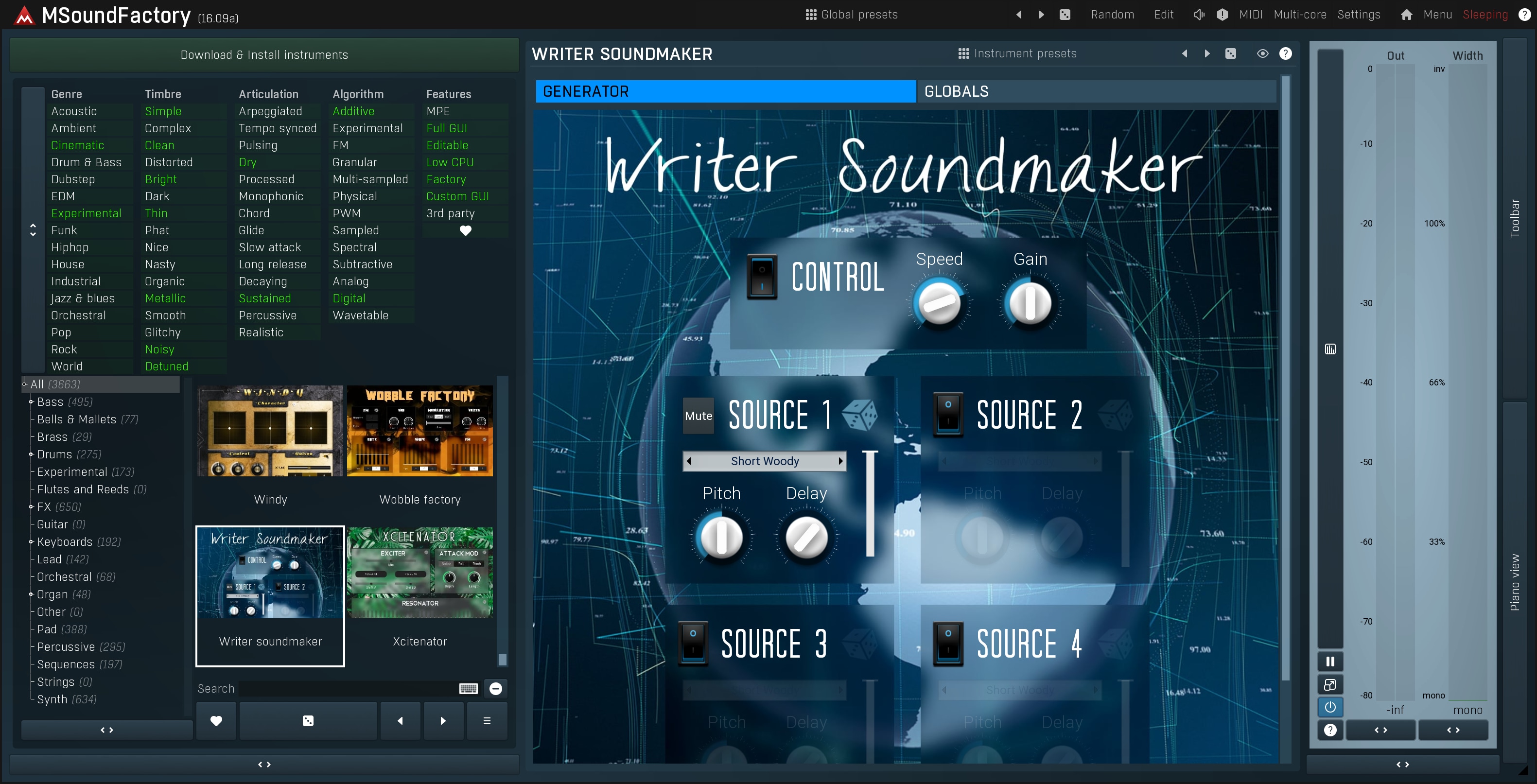Viewport: 1537px width, 784px height.
Task: Select next instrument preset arrow
Action: [1207, 53]
